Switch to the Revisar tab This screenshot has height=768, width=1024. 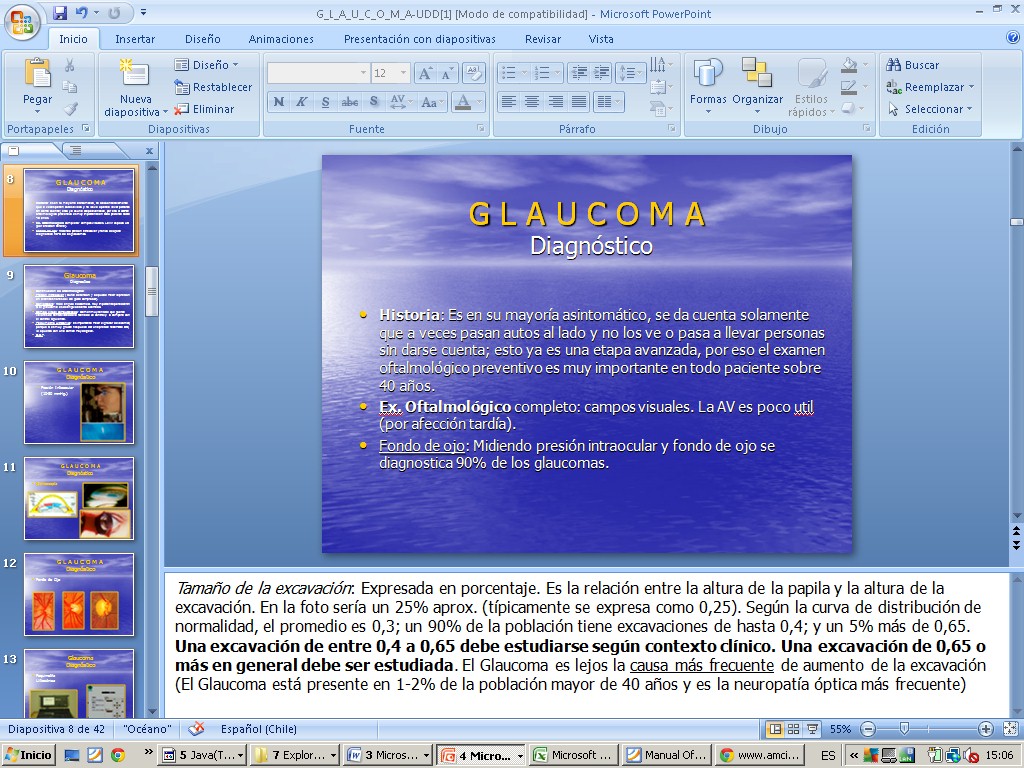click(543, 39)
